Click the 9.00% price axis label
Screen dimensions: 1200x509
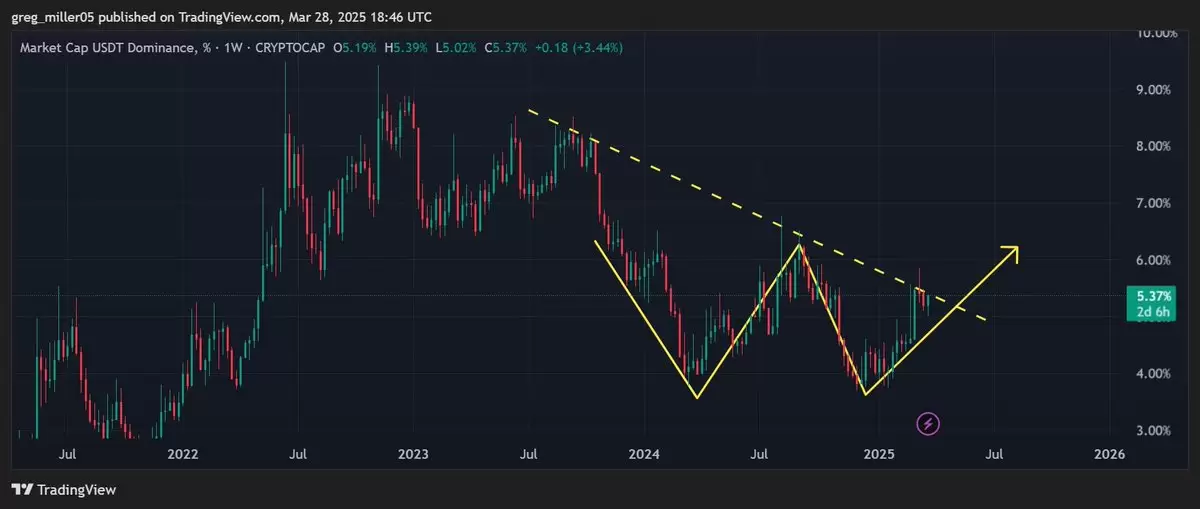pos(1151,90)
